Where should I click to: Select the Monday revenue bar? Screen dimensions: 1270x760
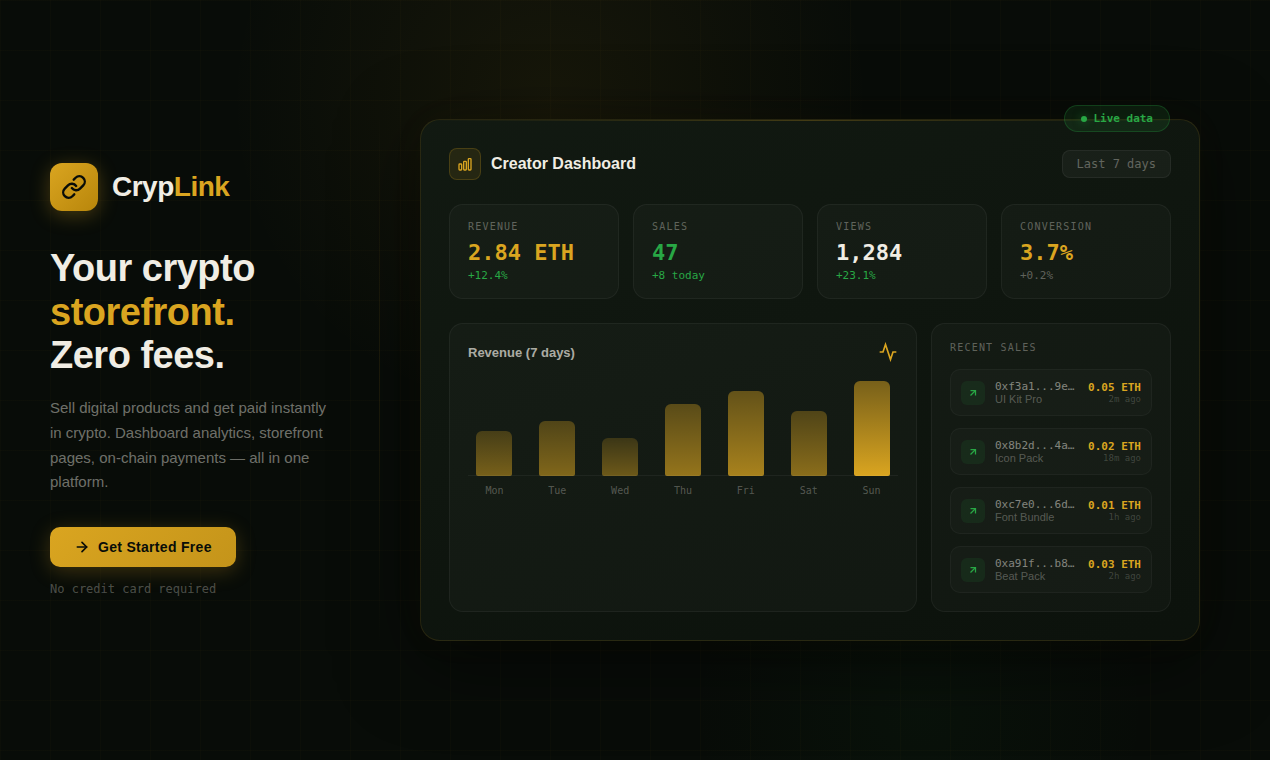(494, 454)
